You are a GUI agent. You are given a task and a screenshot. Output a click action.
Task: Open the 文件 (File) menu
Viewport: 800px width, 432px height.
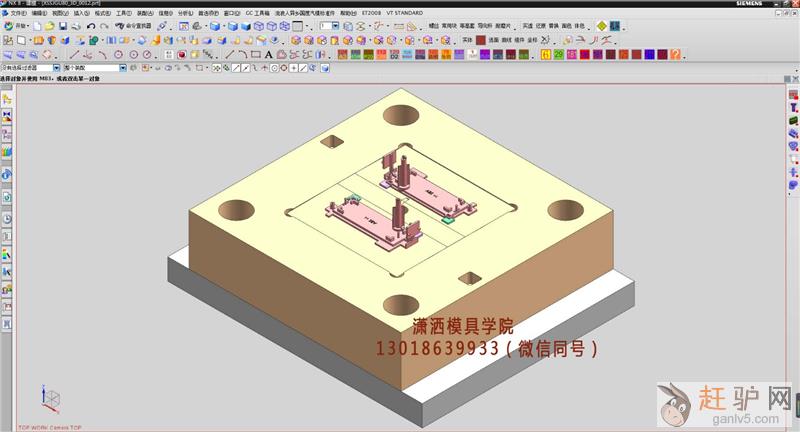(11, 14)
